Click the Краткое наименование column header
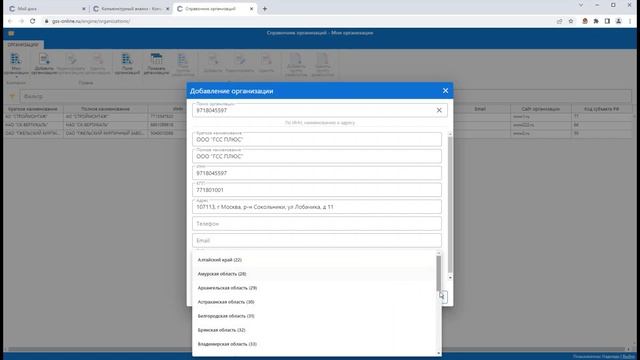This screenshot has height=360, width=640. coord(33,109)
